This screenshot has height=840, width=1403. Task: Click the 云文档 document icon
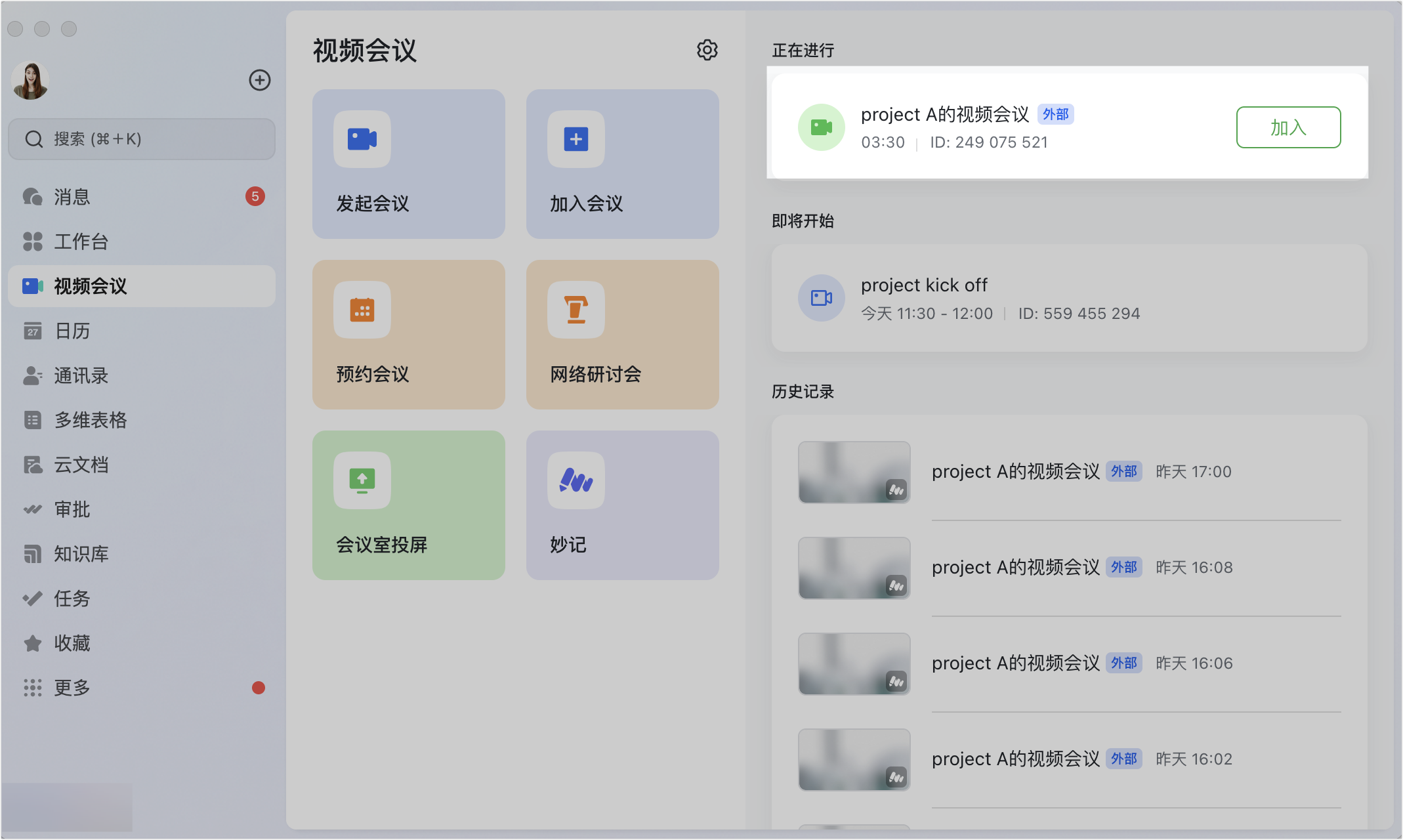point(32,465)
